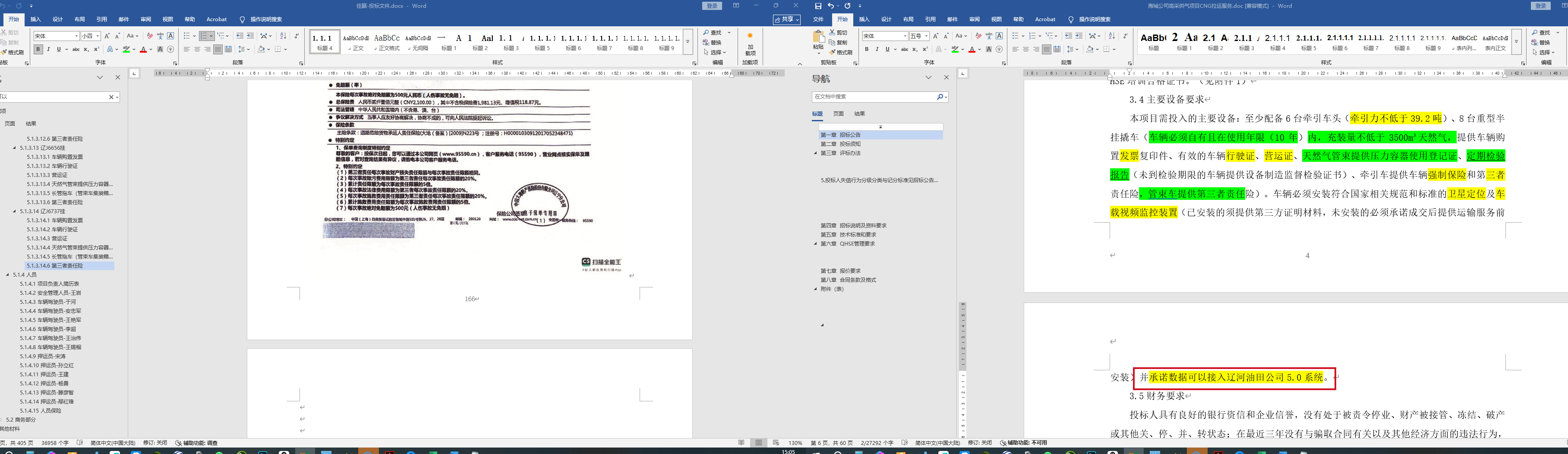1568x454 pixels.
Task: Align text right in the left Word window
Action: click(x=208, y=49)
